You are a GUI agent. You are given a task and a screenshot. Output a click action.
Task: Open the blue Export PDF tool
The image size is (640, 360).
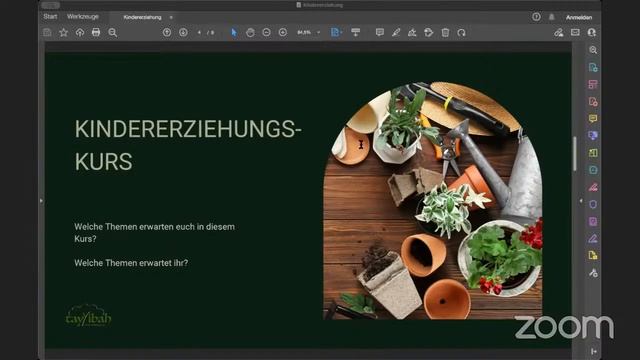click(593, 67)
